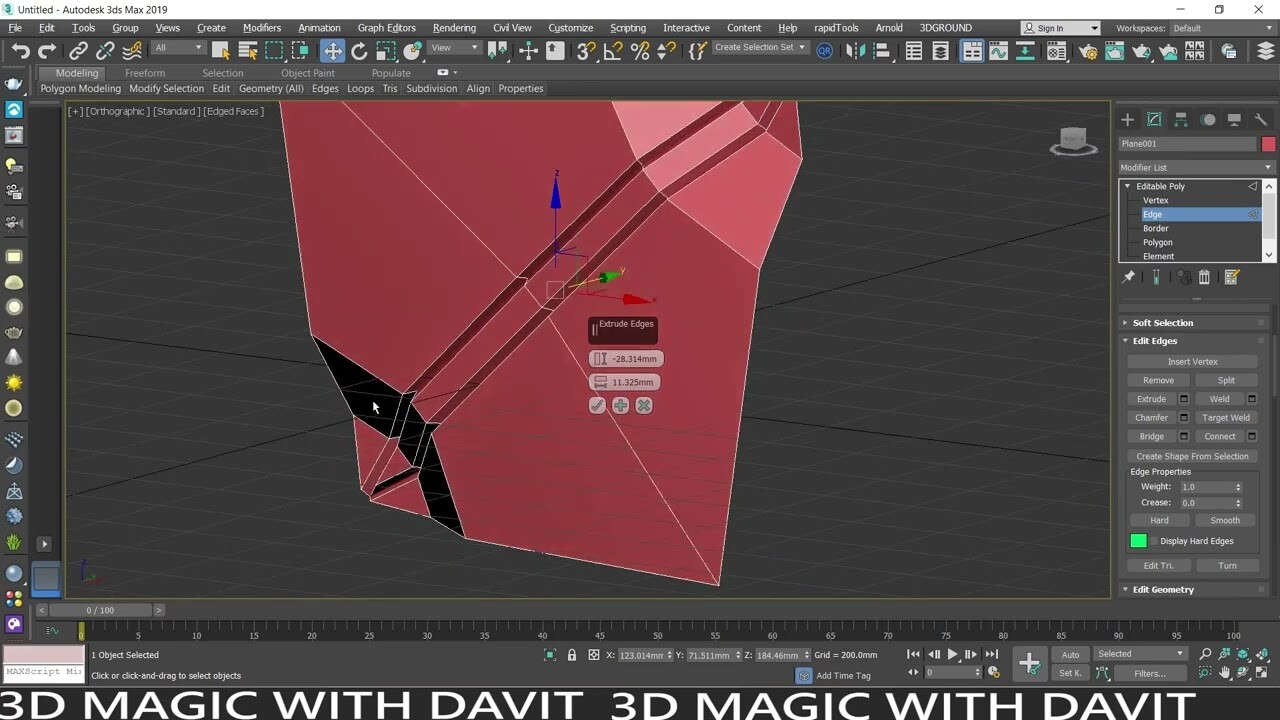Click the Pin Stack icon
This screenshot has width=1280, height=720.
(x=1129, y=276)
